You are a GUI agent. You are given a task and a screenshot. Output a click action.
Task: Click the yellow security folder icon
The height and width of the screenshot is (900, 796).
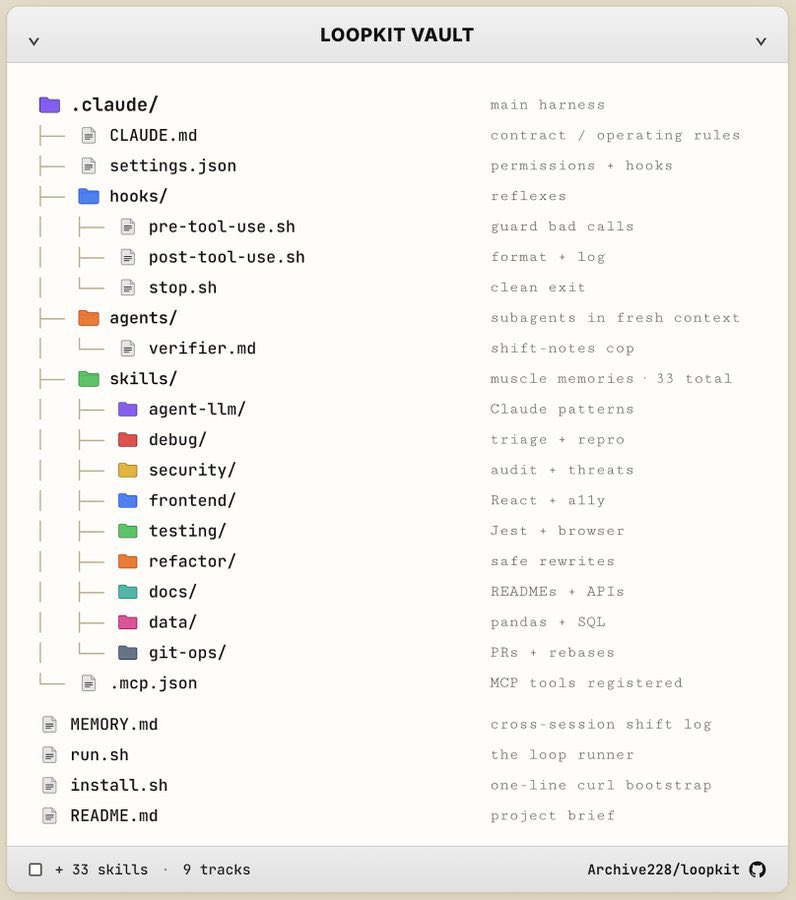tap(127, 470)
